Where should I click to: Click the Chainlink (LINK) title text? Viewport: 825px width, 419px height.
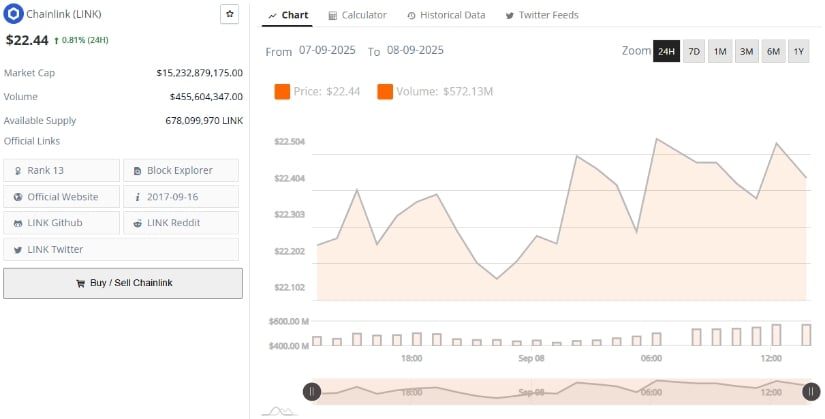tap(64, 14)
